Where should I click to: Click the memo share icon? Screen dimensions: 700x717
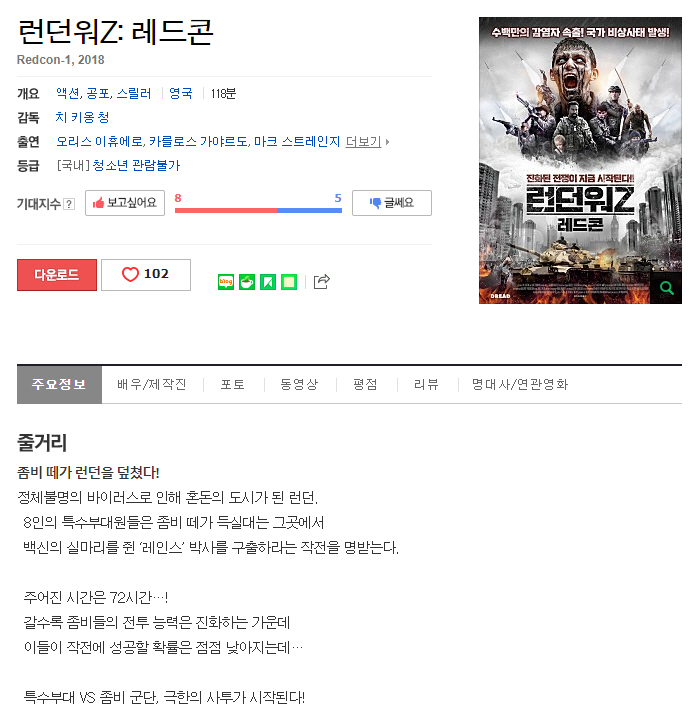(289, 282)
